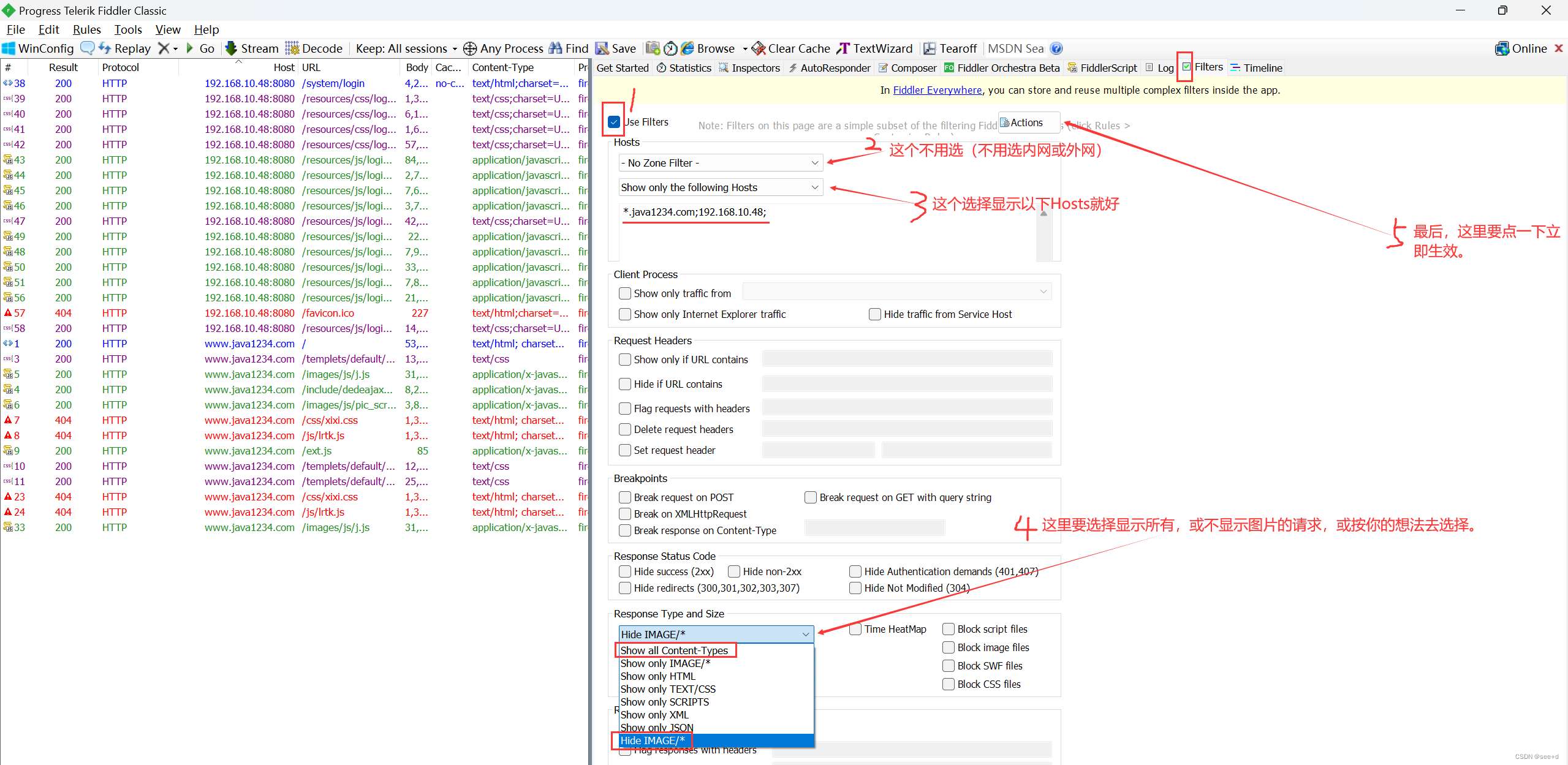This screenshot has height=765, width=1568.
Task: Open the Fiddler Everywhere link
Action: 937,90
